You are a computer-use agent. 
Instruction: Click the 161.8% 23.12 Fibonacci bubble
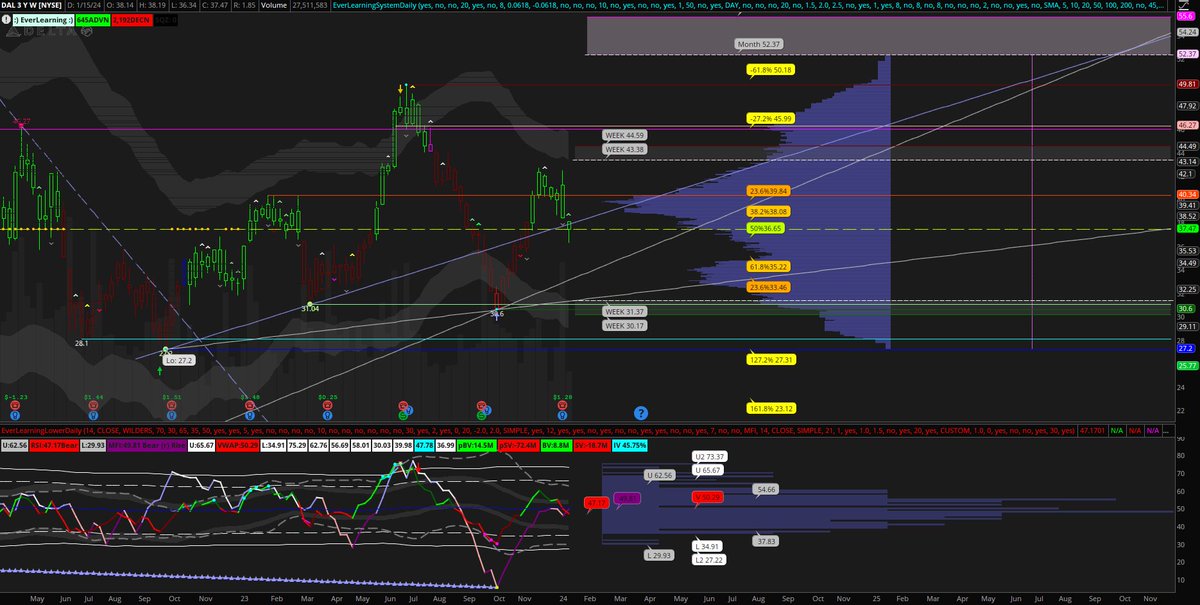click(x=770, y=408)
